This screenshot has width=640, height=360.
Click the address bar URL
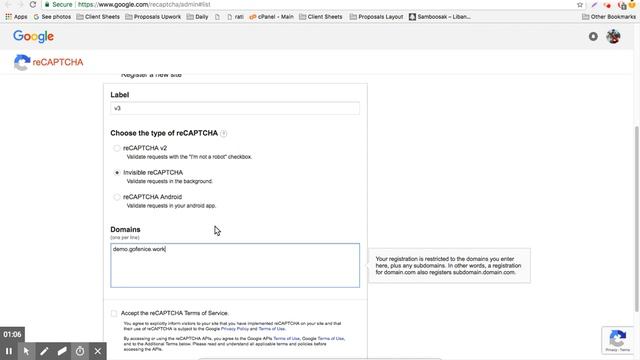point(144,4)
